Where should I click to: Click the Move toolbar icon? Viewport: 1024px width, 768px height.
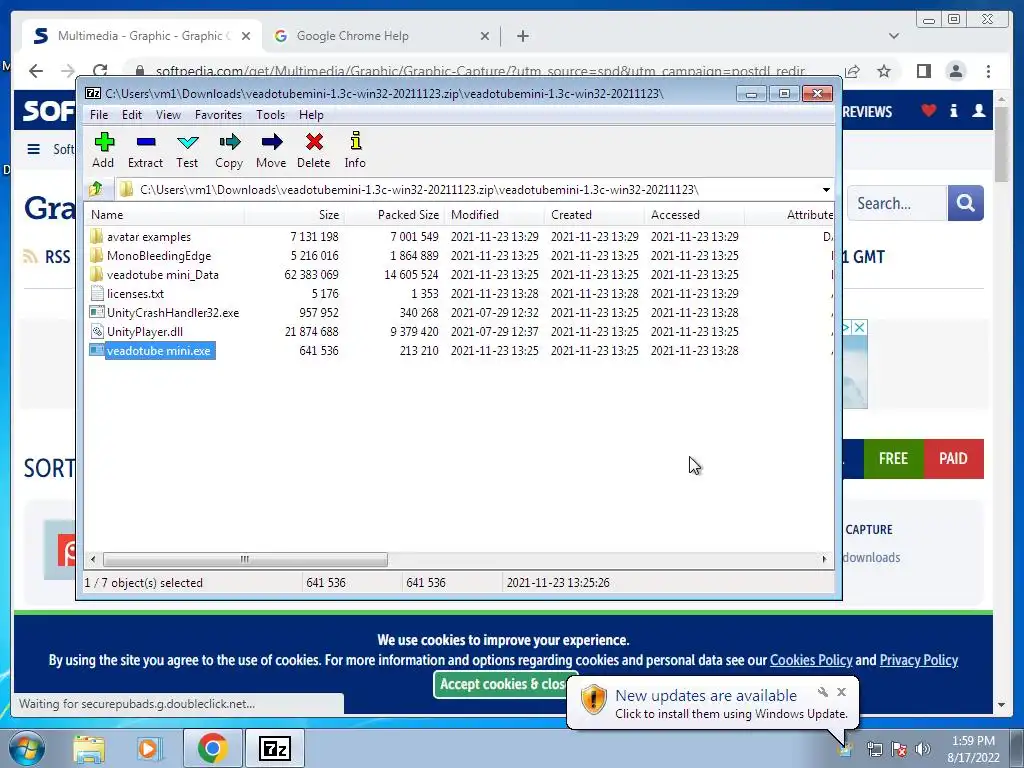point(271,150)
